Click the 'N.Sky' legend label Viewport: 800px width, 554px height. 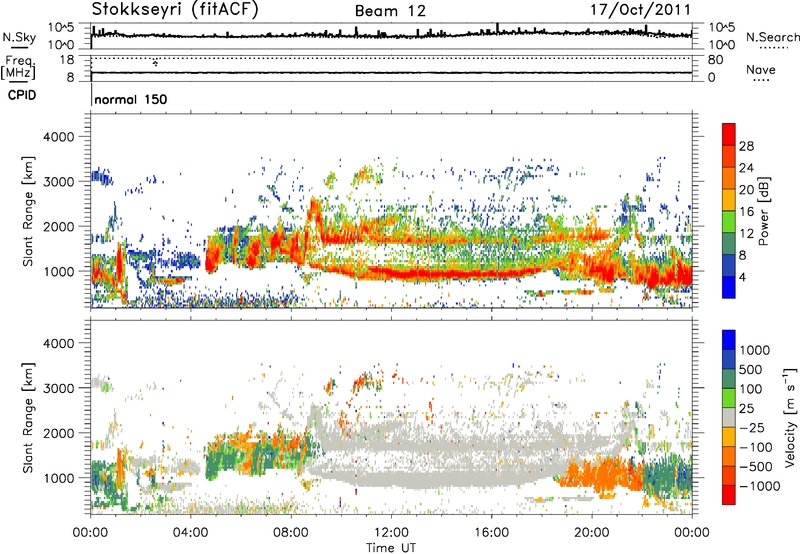(19, 37)
